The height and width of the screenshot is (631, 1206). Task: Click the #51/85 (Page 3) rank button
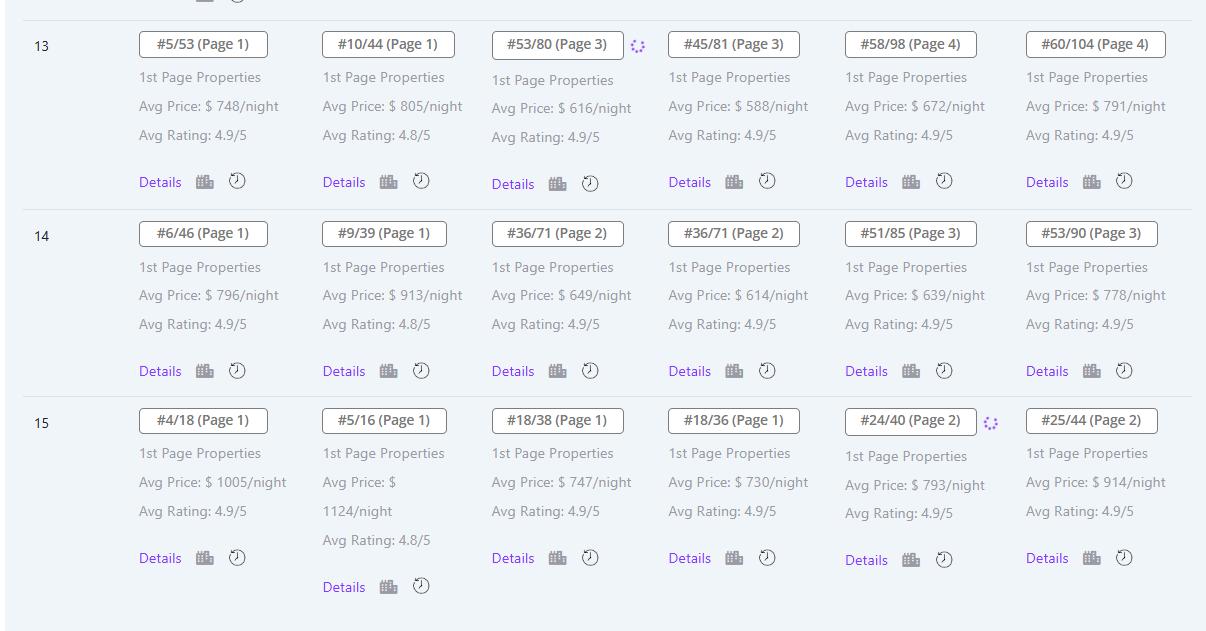(x=911, y=233)
